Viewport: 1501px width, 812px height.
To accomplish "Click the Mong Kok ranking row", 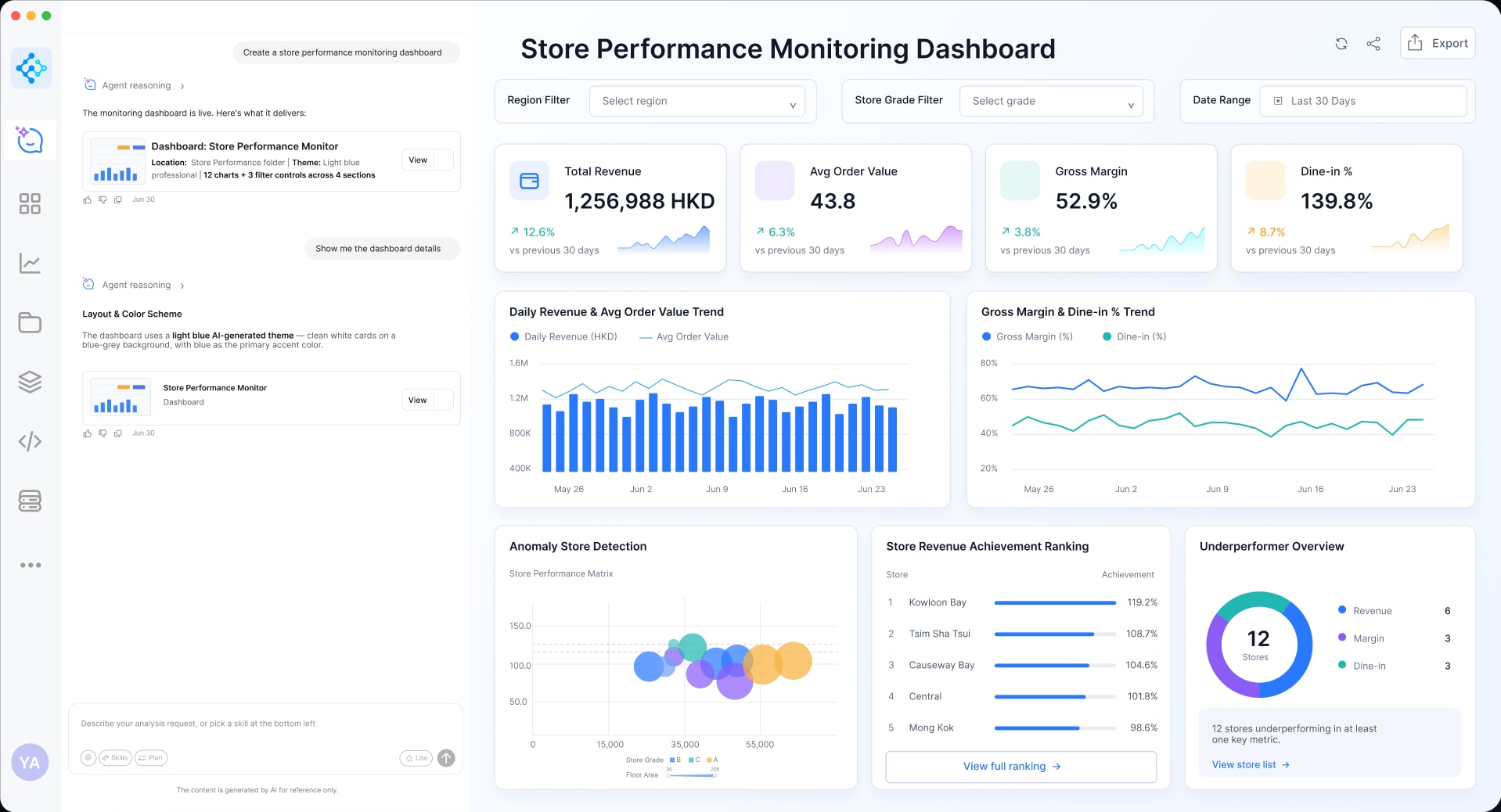I will (1021, 728).
